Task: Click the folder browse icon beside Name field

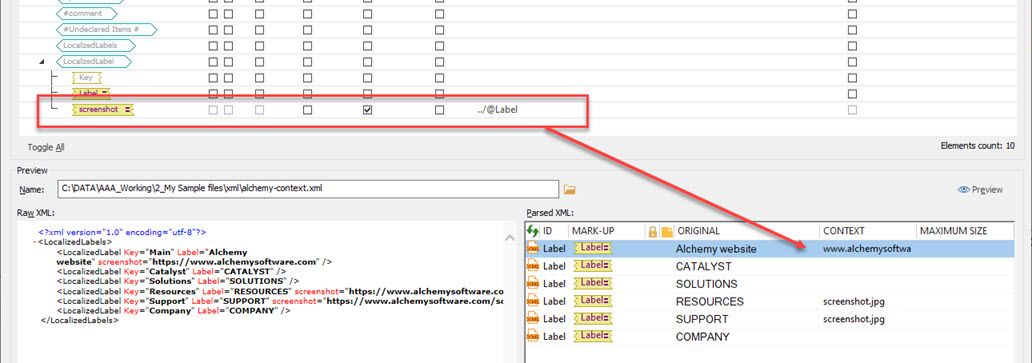Action: point(570,189)
